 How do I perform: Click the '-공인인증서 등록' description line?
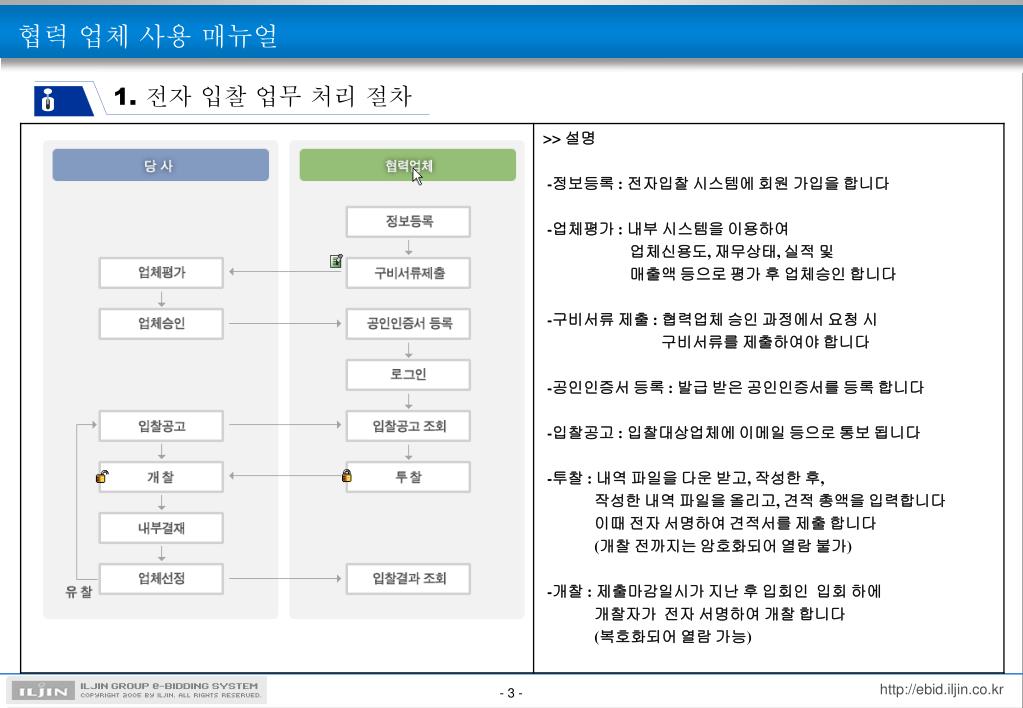pos(735,388)
